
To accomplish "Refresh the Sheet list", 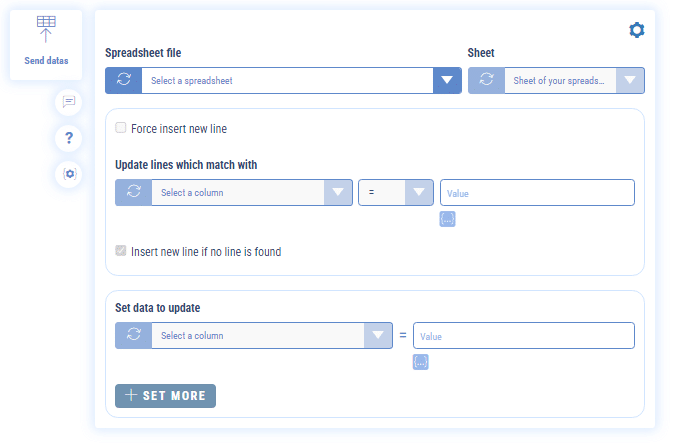I will pos(486,81).
